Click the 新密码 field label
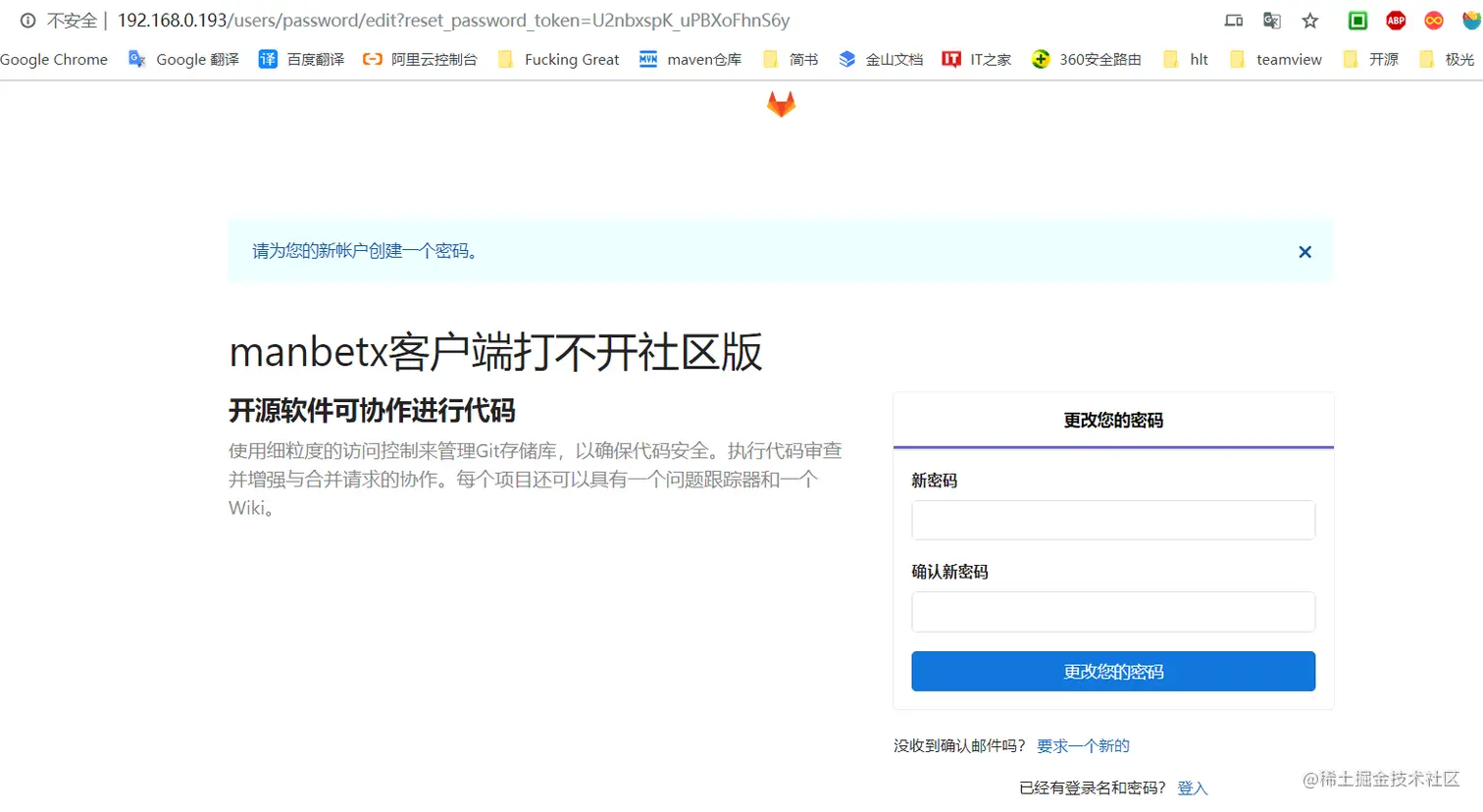 (x=934, y=481)
